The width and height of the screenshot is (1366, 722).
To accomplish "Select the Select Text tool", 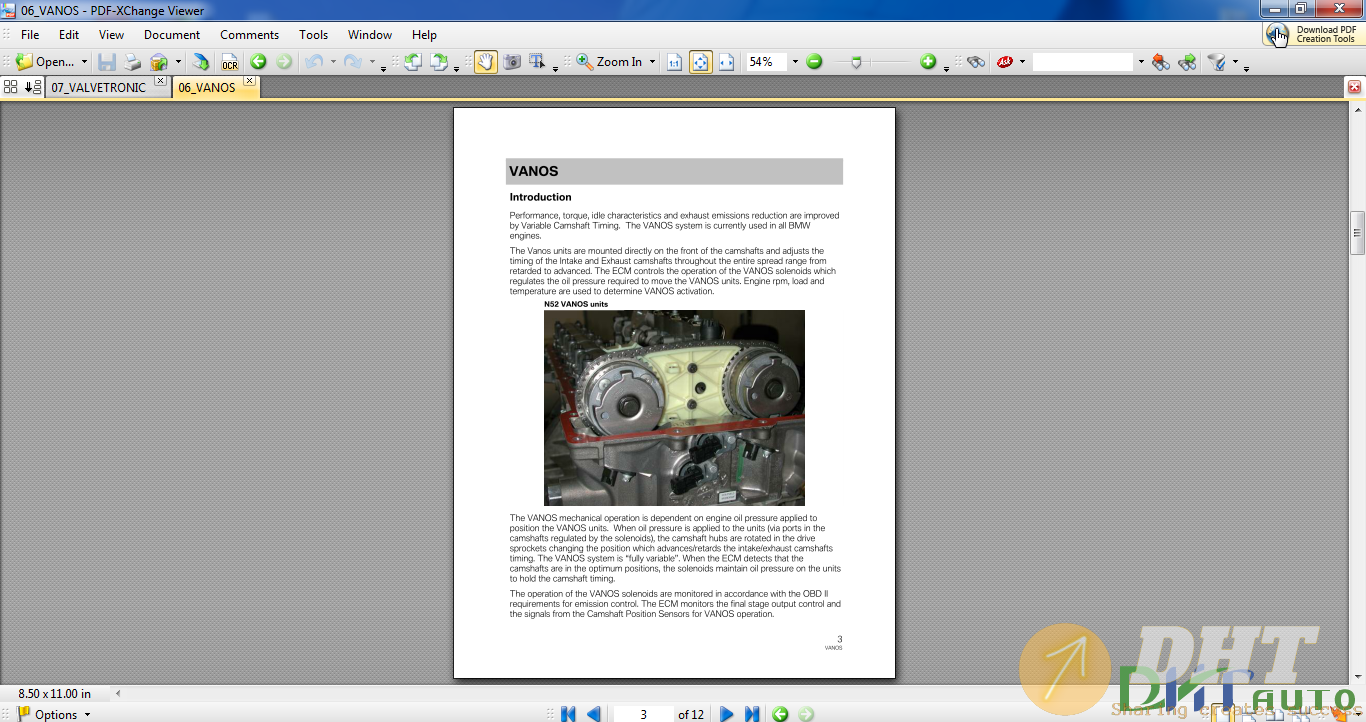I will (537, 62).
